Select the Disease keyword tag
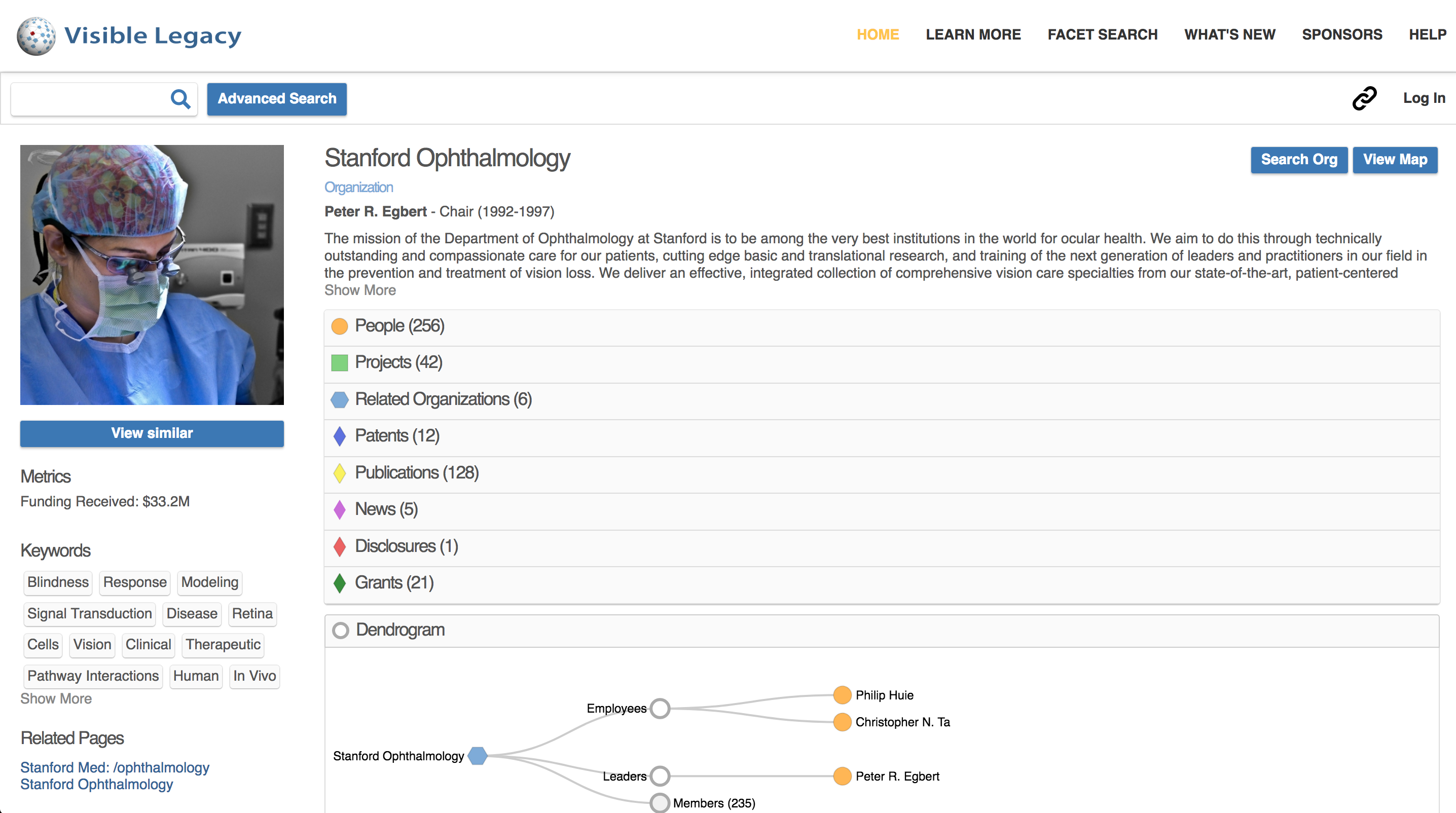 click(x=192, y=614)
